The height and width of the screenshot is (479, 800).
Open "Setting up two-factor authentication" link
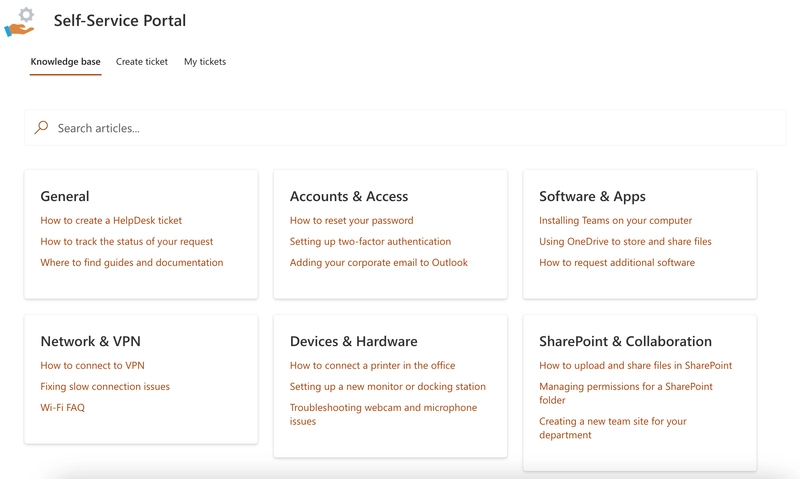(370, 242)
